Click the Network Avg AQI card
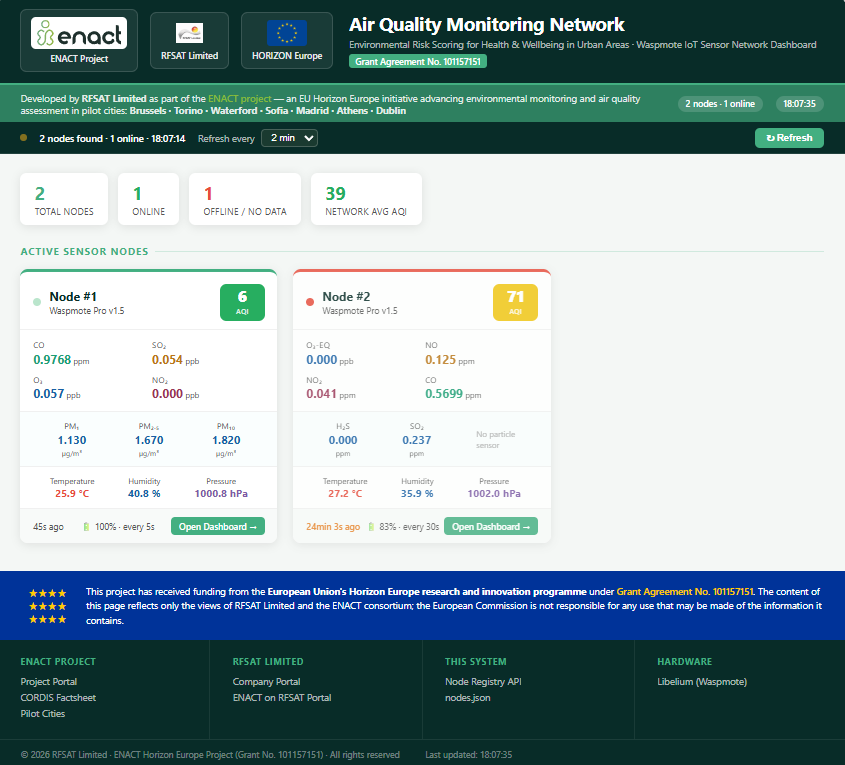 coord(366,199)
